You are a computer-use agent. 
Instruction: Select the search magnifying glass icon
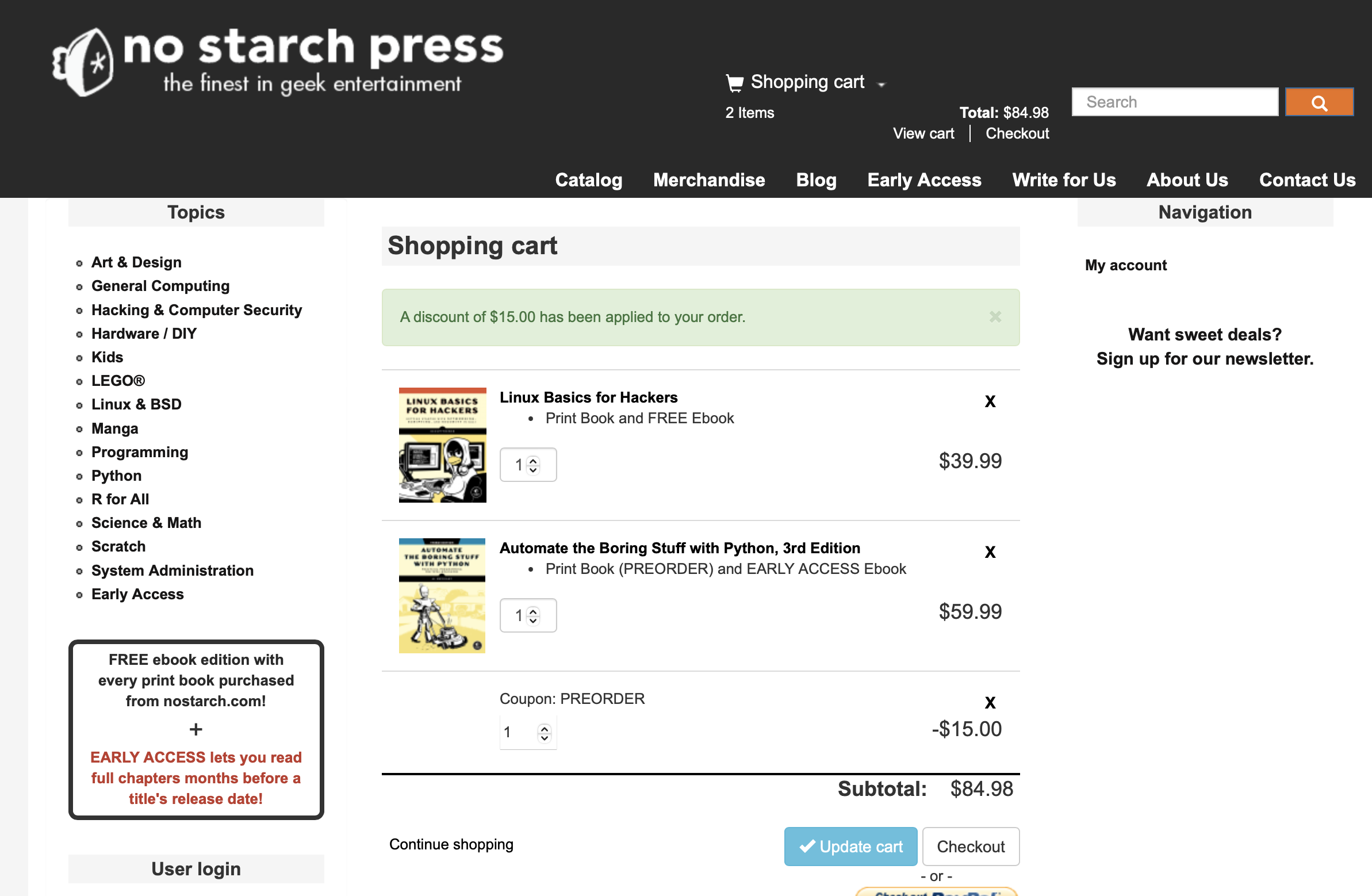coord(1320,102)
